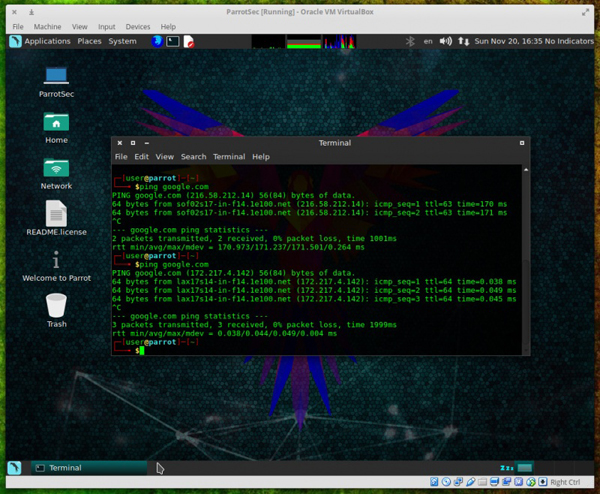This screenshot has height=494, width=600.
Task: Launch the terminal from the top panel
Action: tap(173, 42)
